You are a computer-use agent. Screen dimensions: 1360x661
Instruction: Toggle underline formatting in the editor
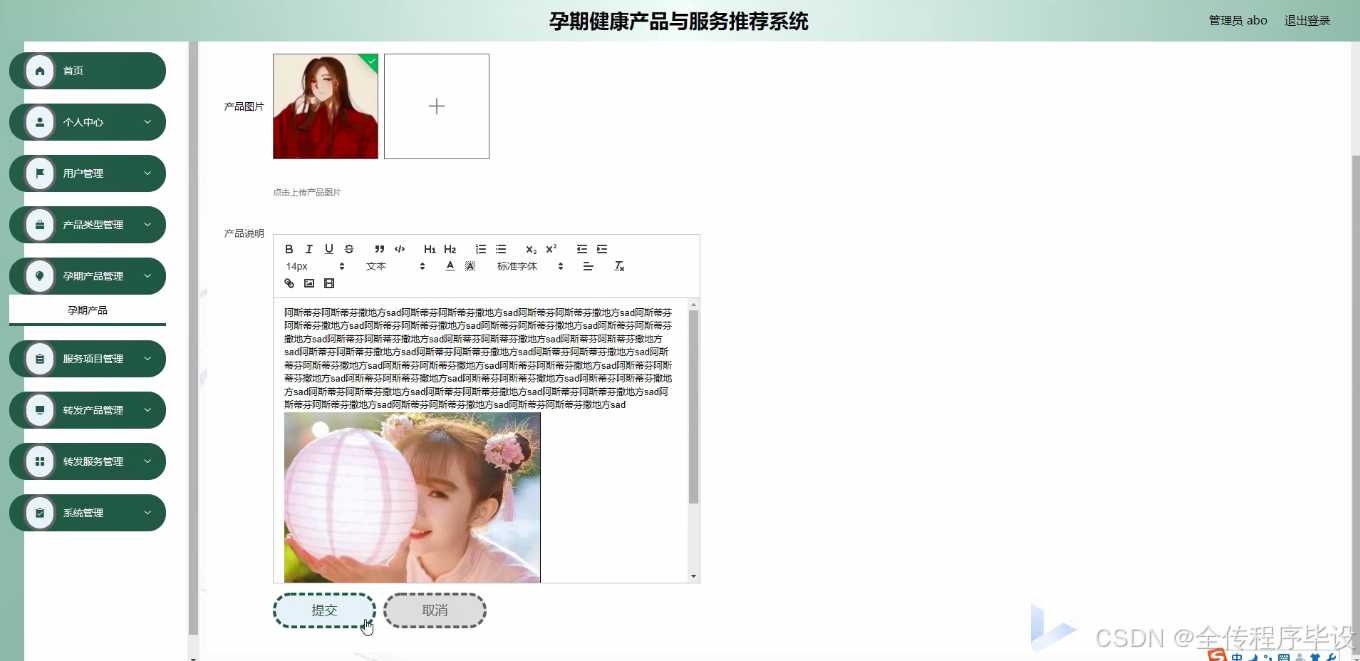point(329,249)
